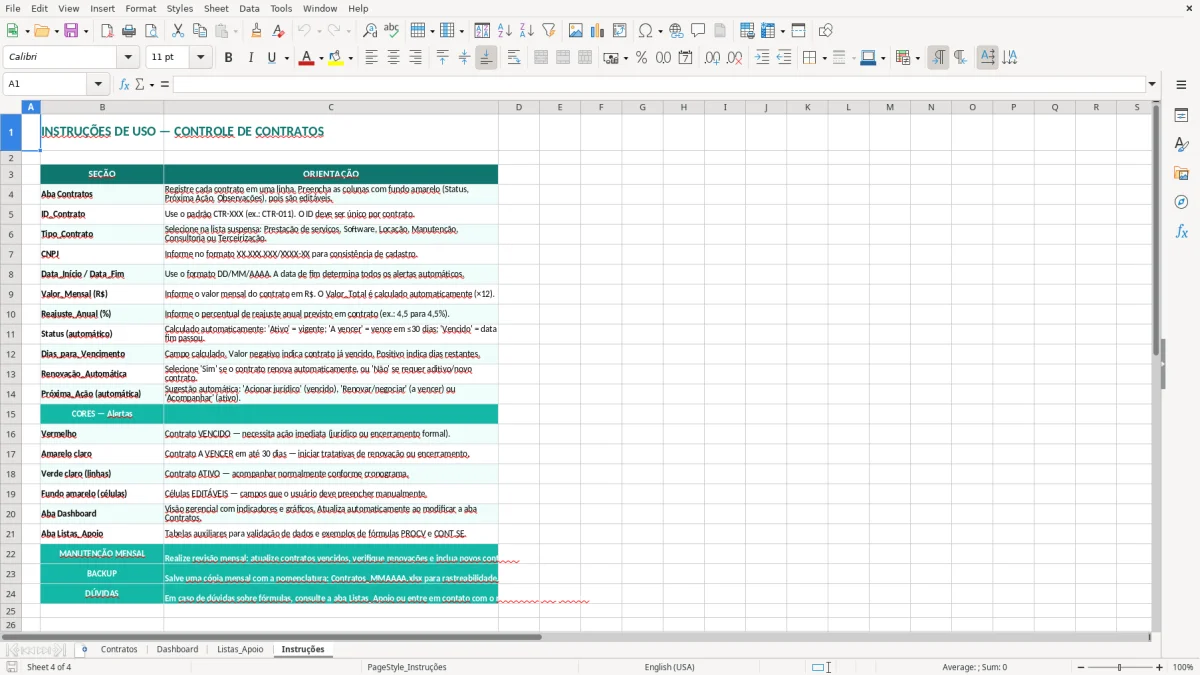Image resolution: width=1200 pixels, height=675 pixels.
Task: Apply the yellow background color swatch
Action: [x=336, y=58]
